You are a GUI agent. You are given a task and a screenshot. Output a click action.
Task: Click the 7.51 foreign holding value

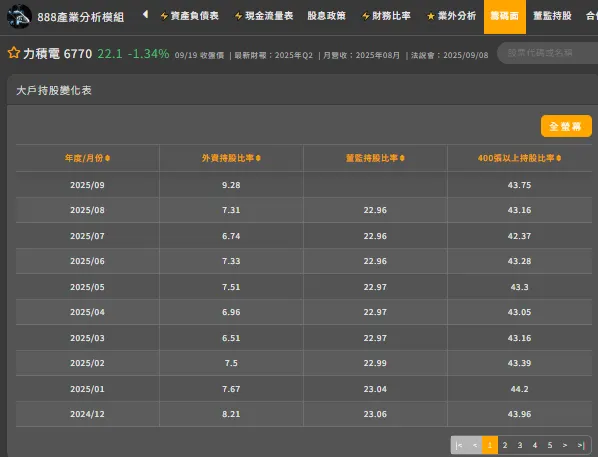[231, 287]
